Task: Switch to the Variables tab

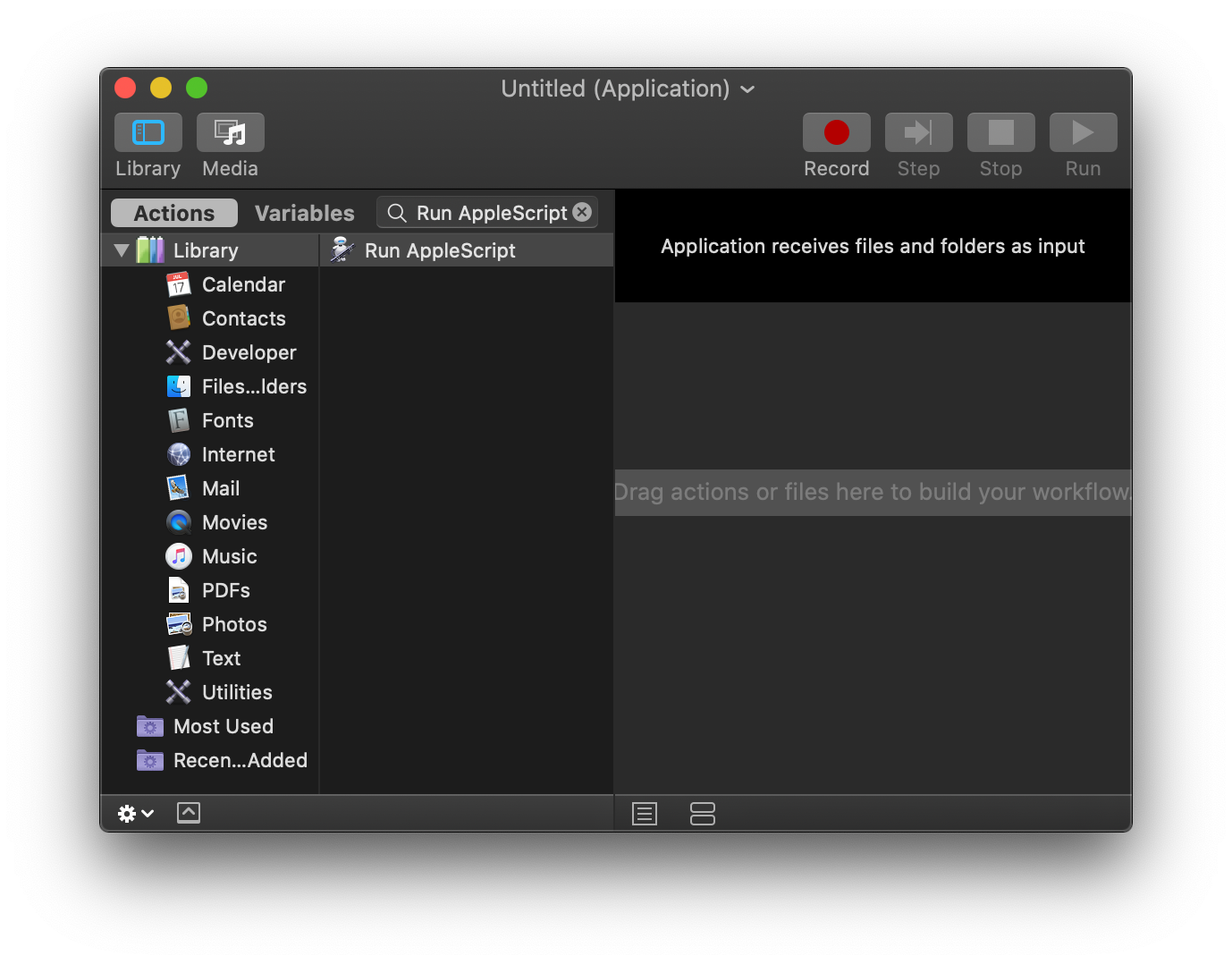Action: click(x=304, y=213)
